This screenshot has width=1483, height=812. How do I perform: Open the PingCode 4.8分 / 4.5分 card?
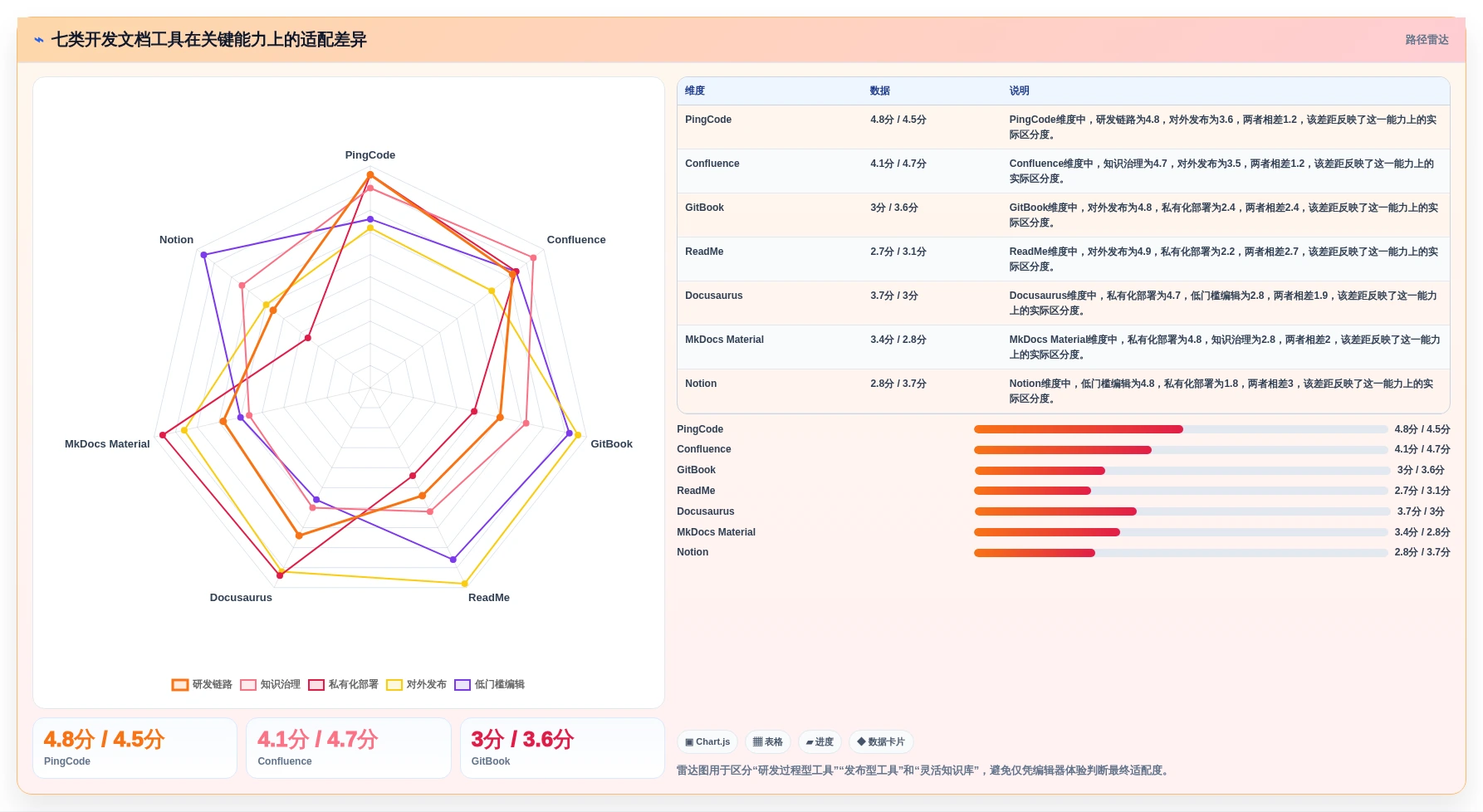point(135,748)
